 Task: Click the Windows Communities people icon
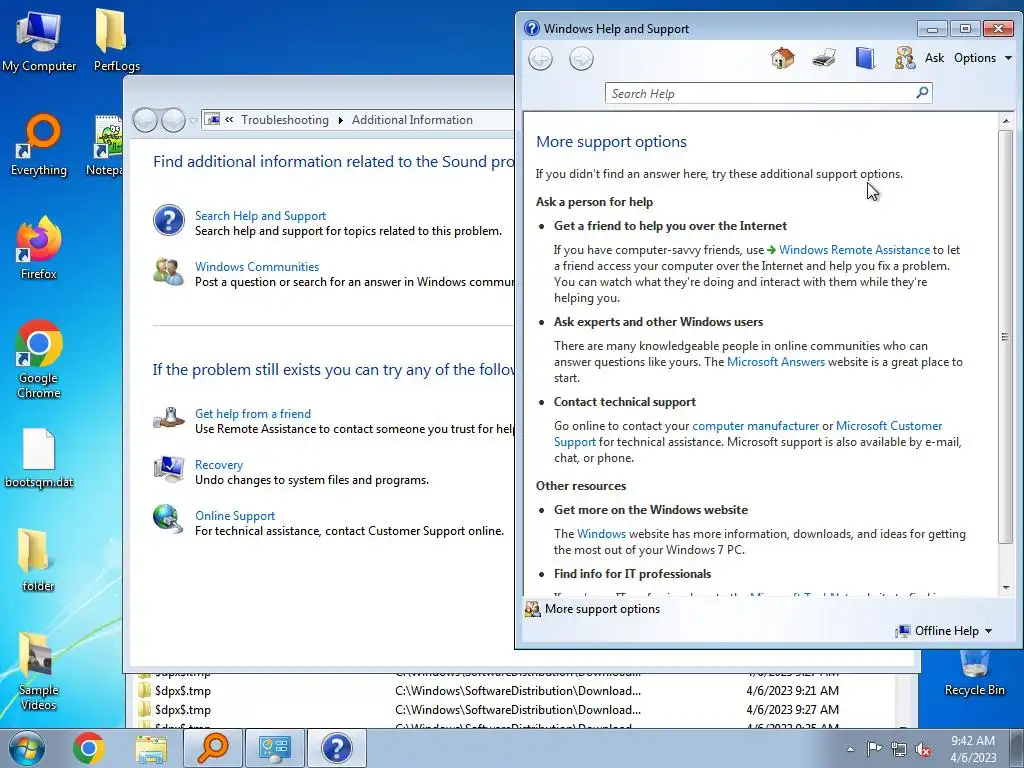[x=168, y=272]
